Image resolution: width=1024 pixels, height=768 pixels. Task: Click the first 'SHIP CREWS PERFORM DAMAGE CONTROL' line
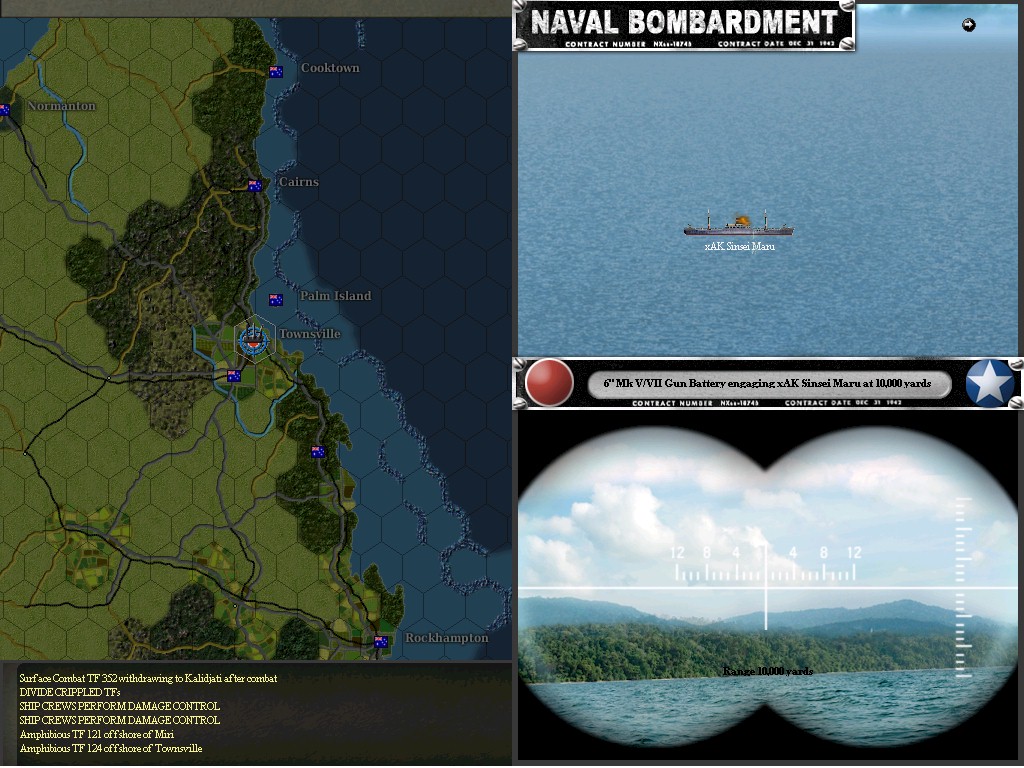(x=120, y=706)
